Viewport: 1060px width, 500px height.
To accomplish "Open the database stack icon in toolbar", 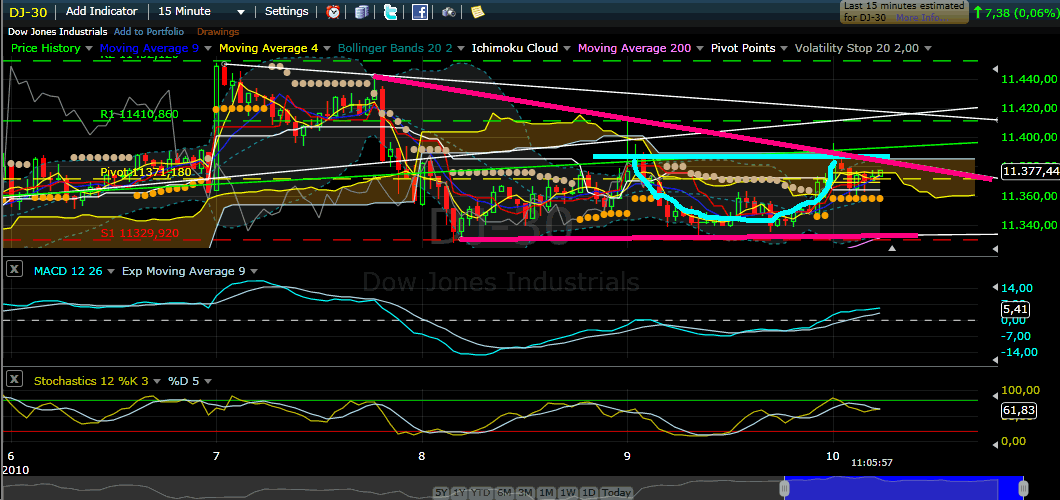I will pyautogui.click(x=361, y=12).
